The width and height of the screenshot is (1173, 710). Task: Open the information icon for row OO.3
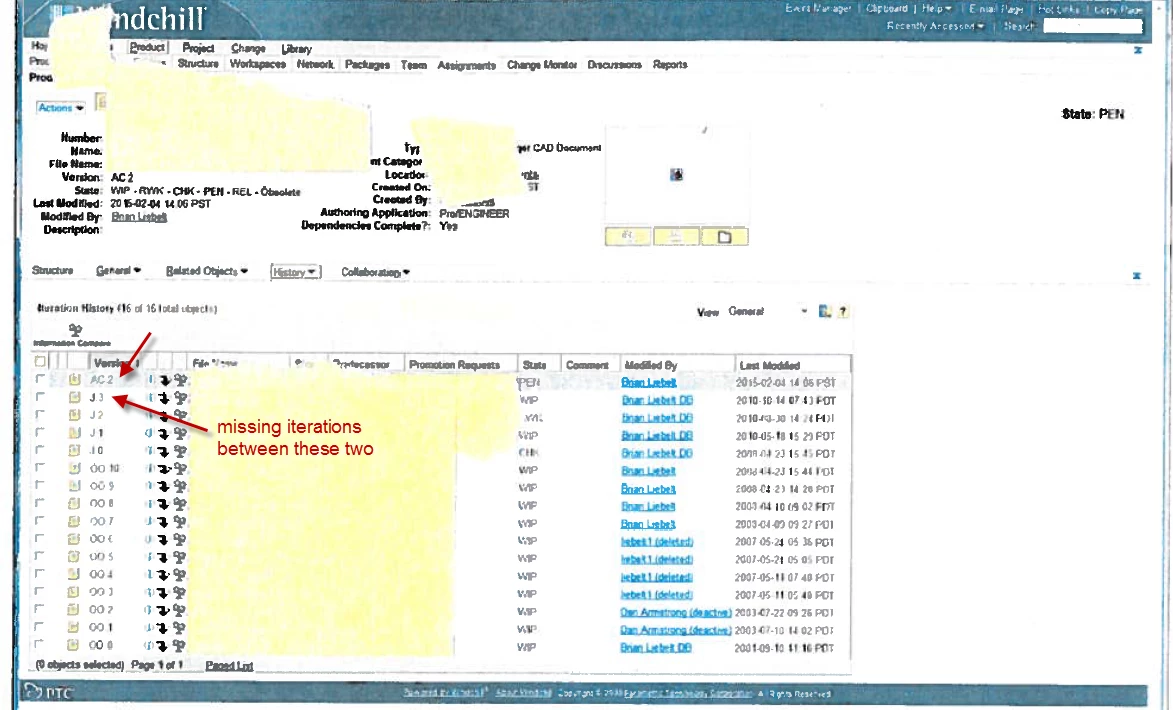(150, 593)
